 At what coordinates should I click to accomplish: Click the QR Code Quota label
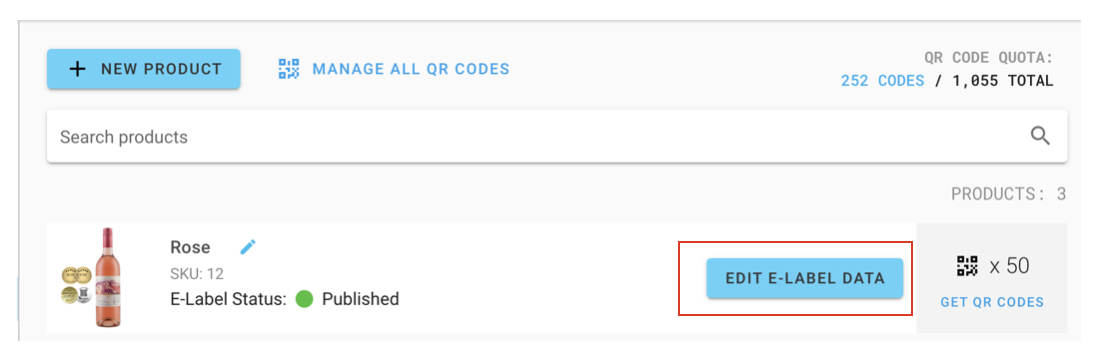[989, 57]
